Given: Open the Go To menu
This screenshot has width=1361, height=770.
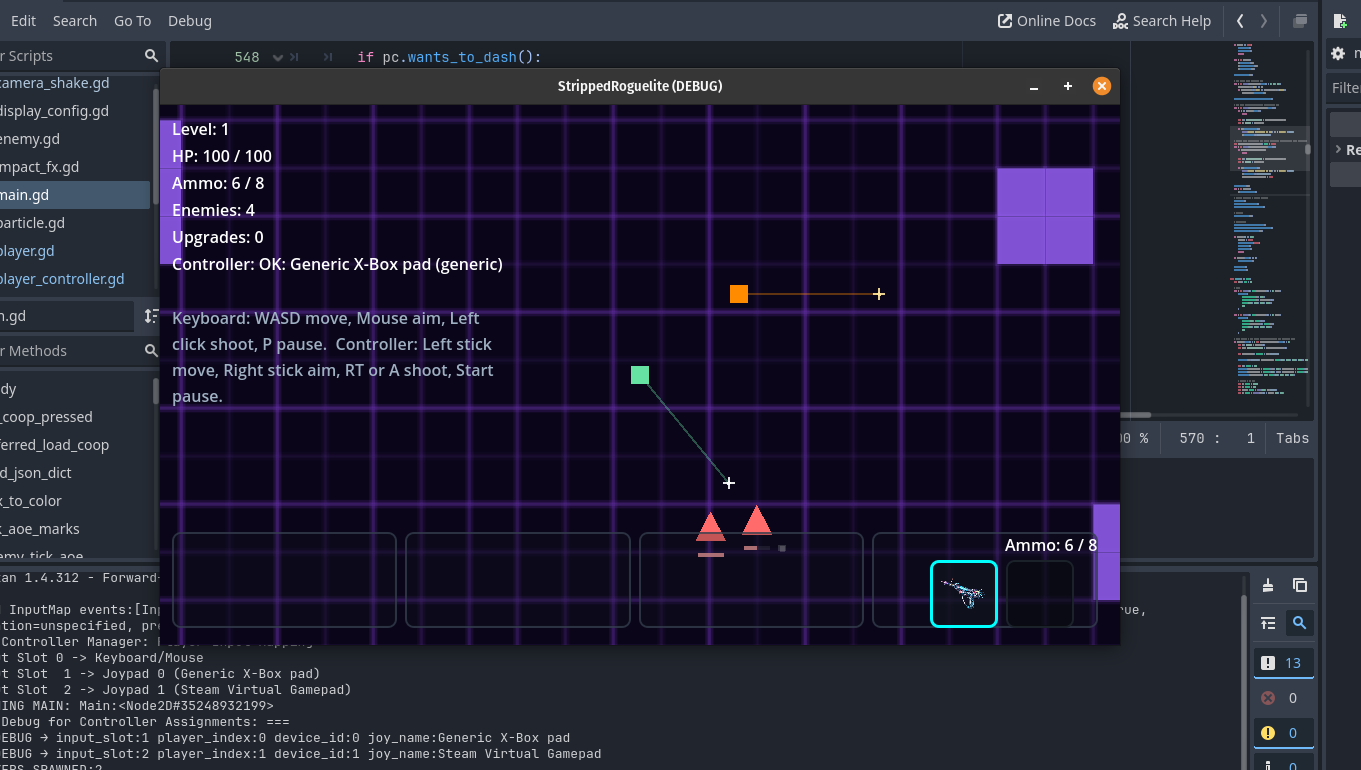Looking at the screenshot, I should 132,21.
